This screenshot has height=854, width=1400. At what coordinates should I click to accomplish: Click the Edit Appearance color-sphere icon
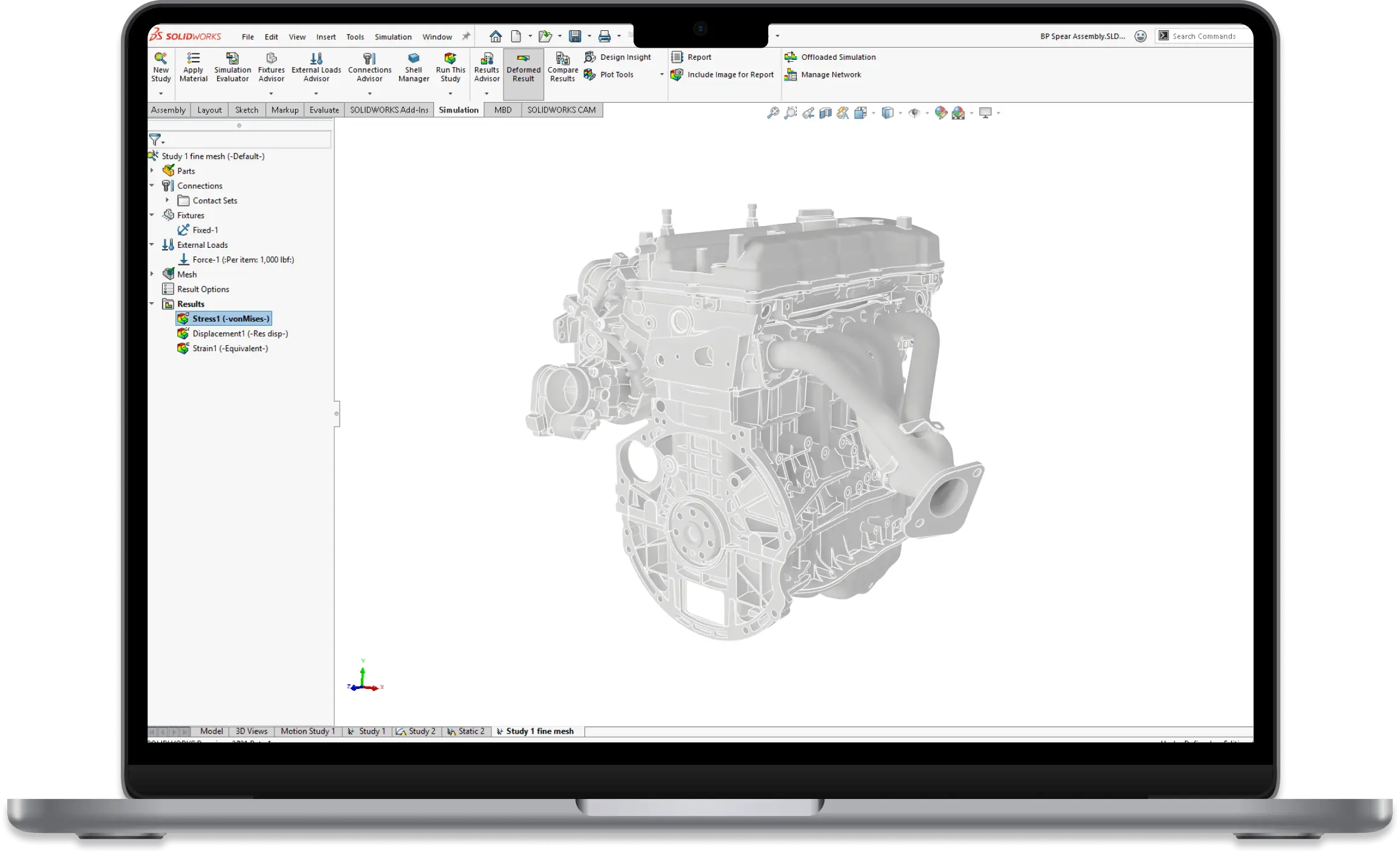pos(941,113)
